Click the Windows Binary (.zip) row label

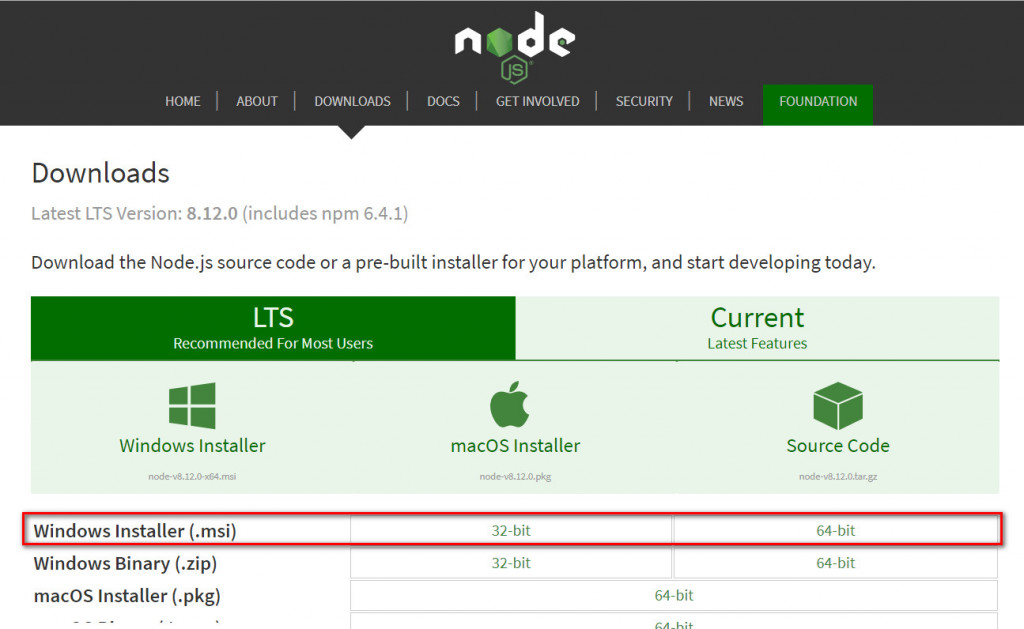click(x=125, y=564)
